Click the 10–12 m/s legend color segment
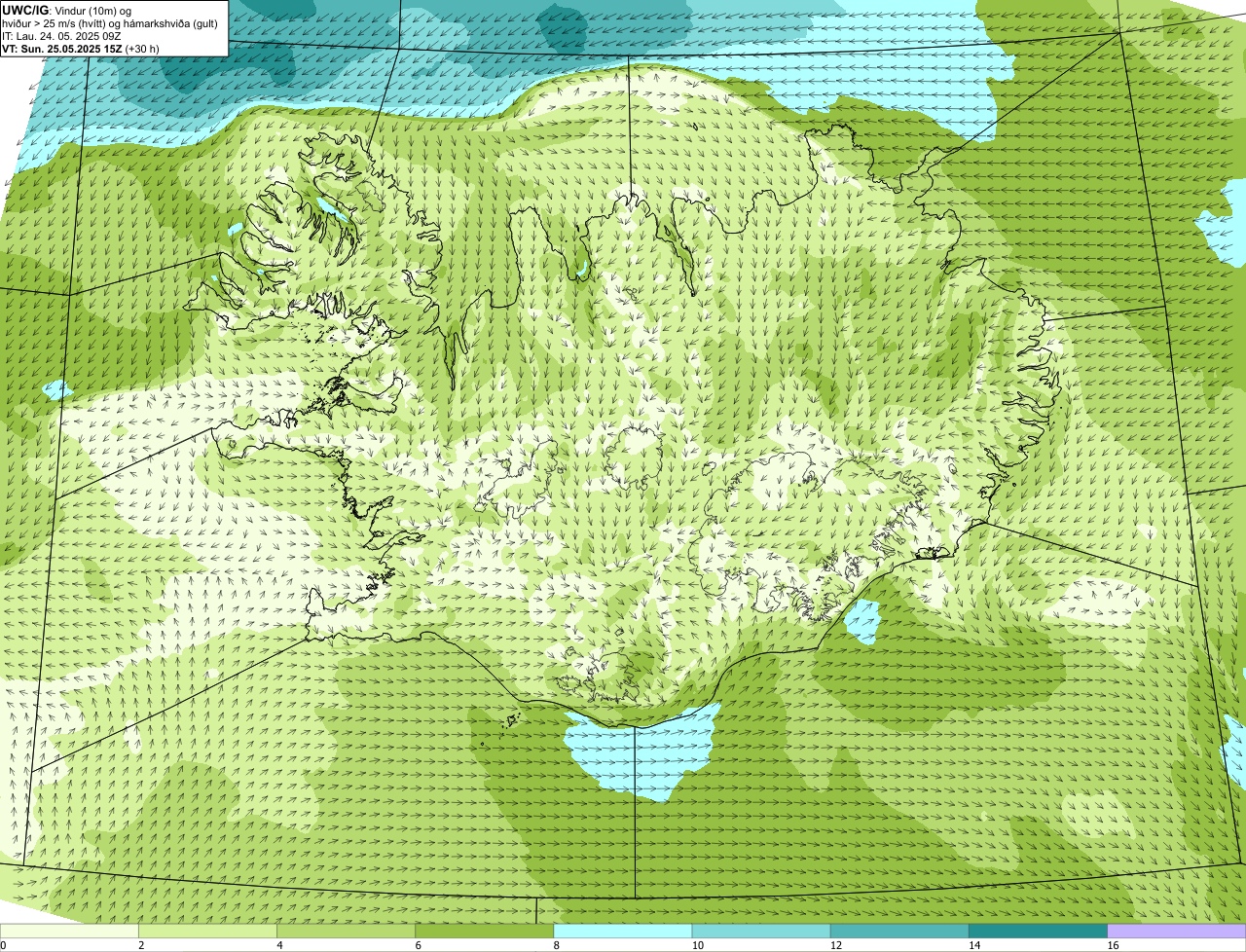The image size is (1246, 952). pyautogui.click(x=761, y=931)
